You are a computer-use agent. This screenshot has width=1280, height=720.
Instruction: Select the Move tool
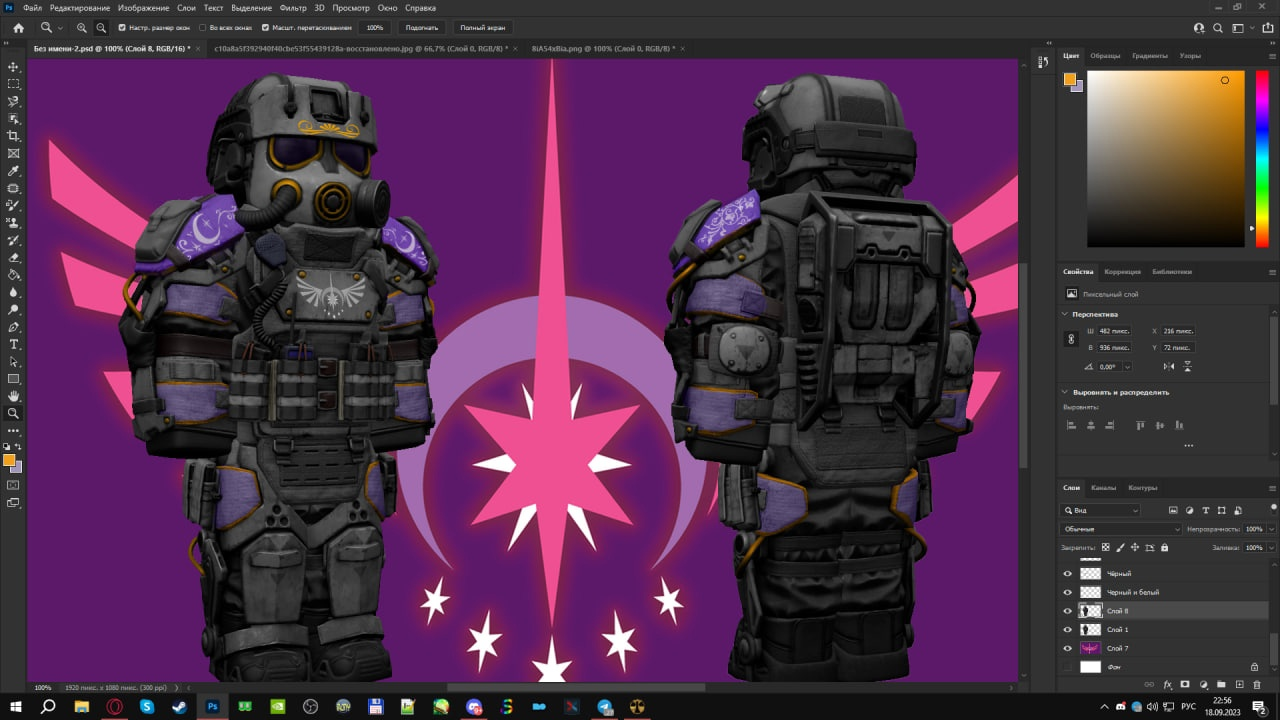tap(13, 66)
